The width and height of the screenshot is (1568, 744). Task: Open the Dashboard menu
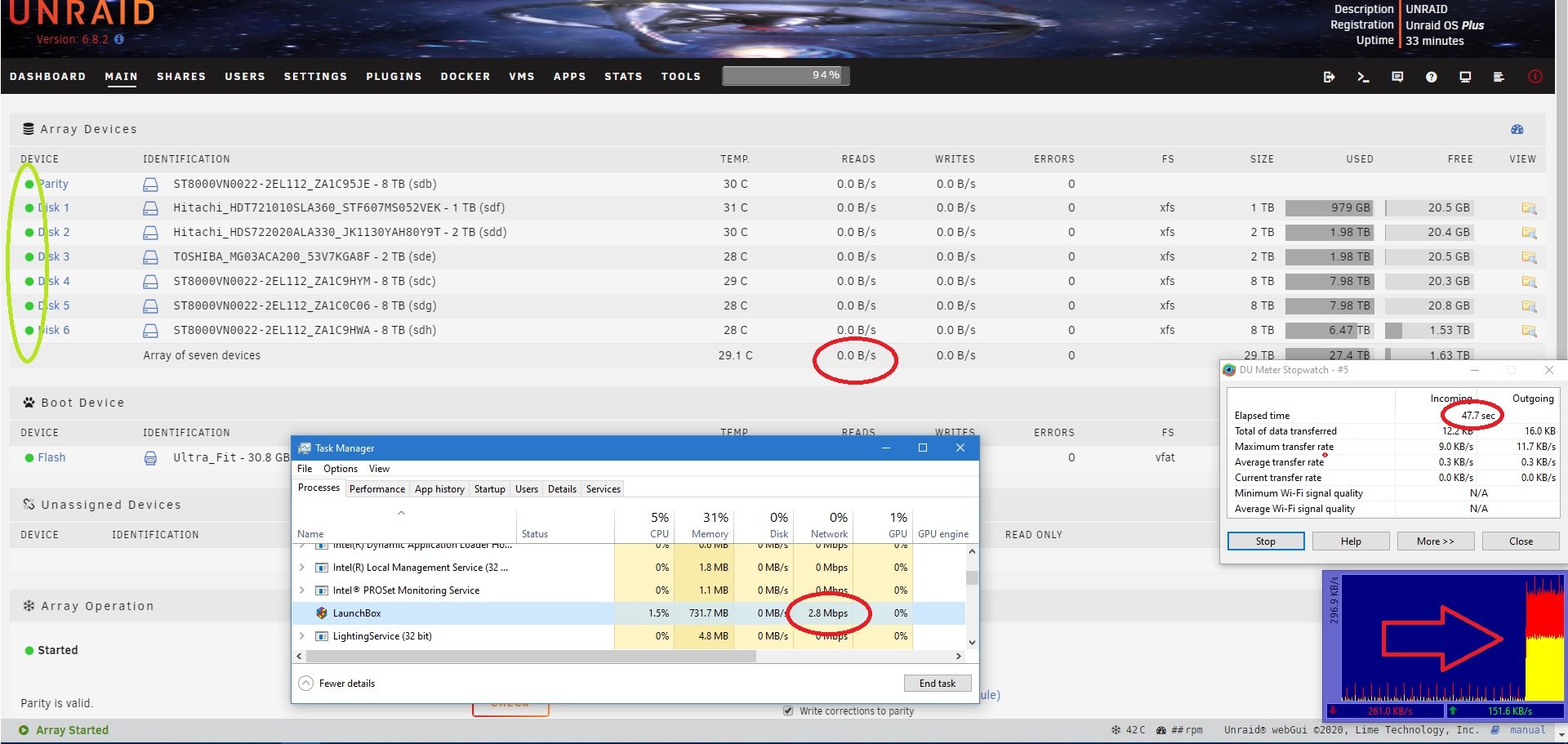47,77
